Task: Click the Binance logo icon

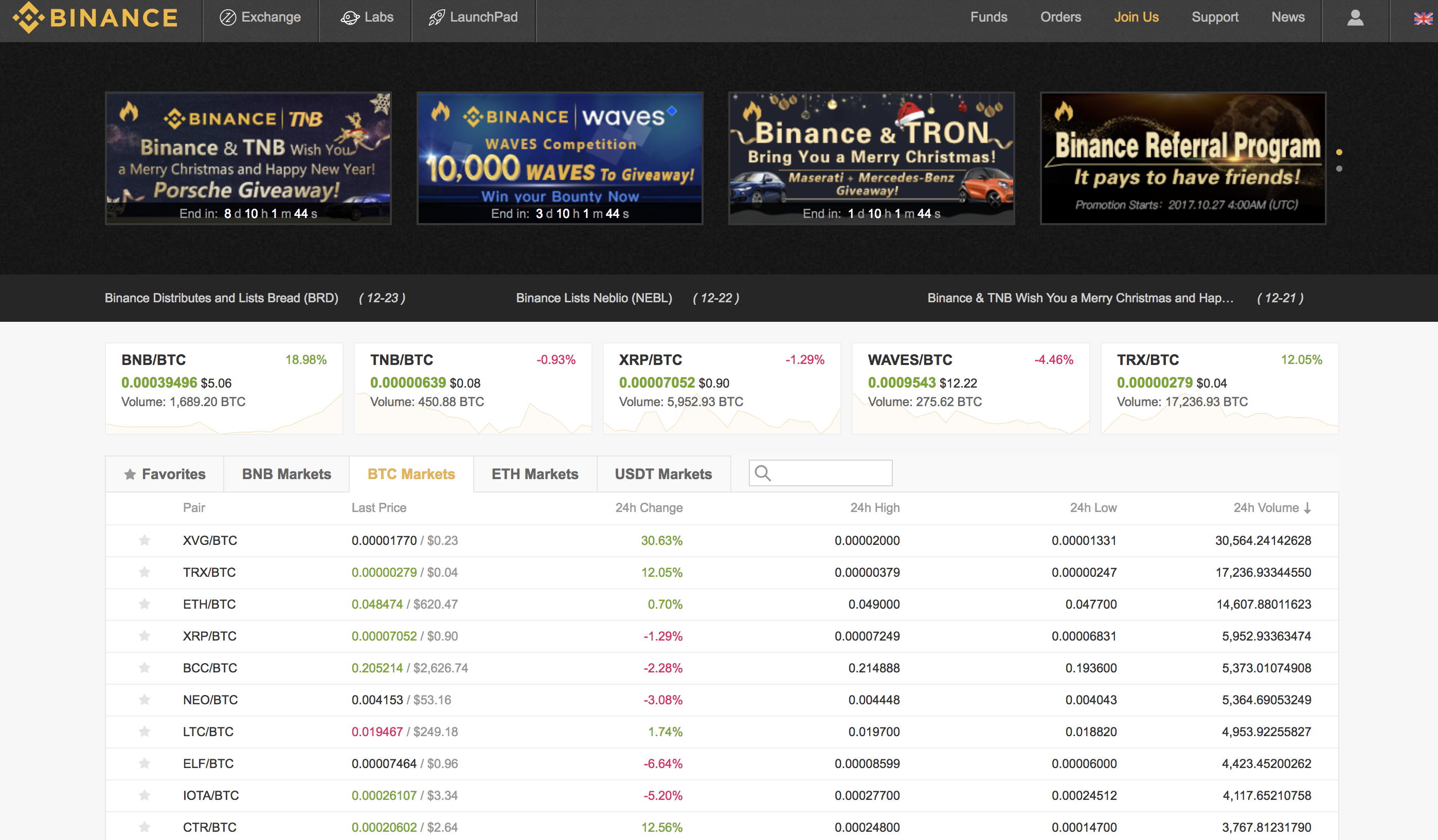Action: point(28,17)
